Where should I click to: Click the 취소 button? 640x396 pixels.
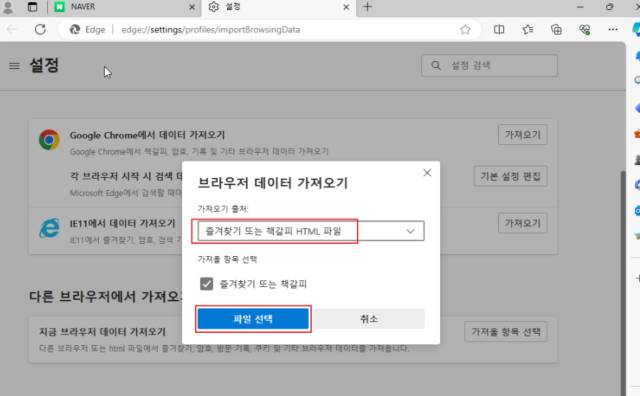(x=369, y=319)
